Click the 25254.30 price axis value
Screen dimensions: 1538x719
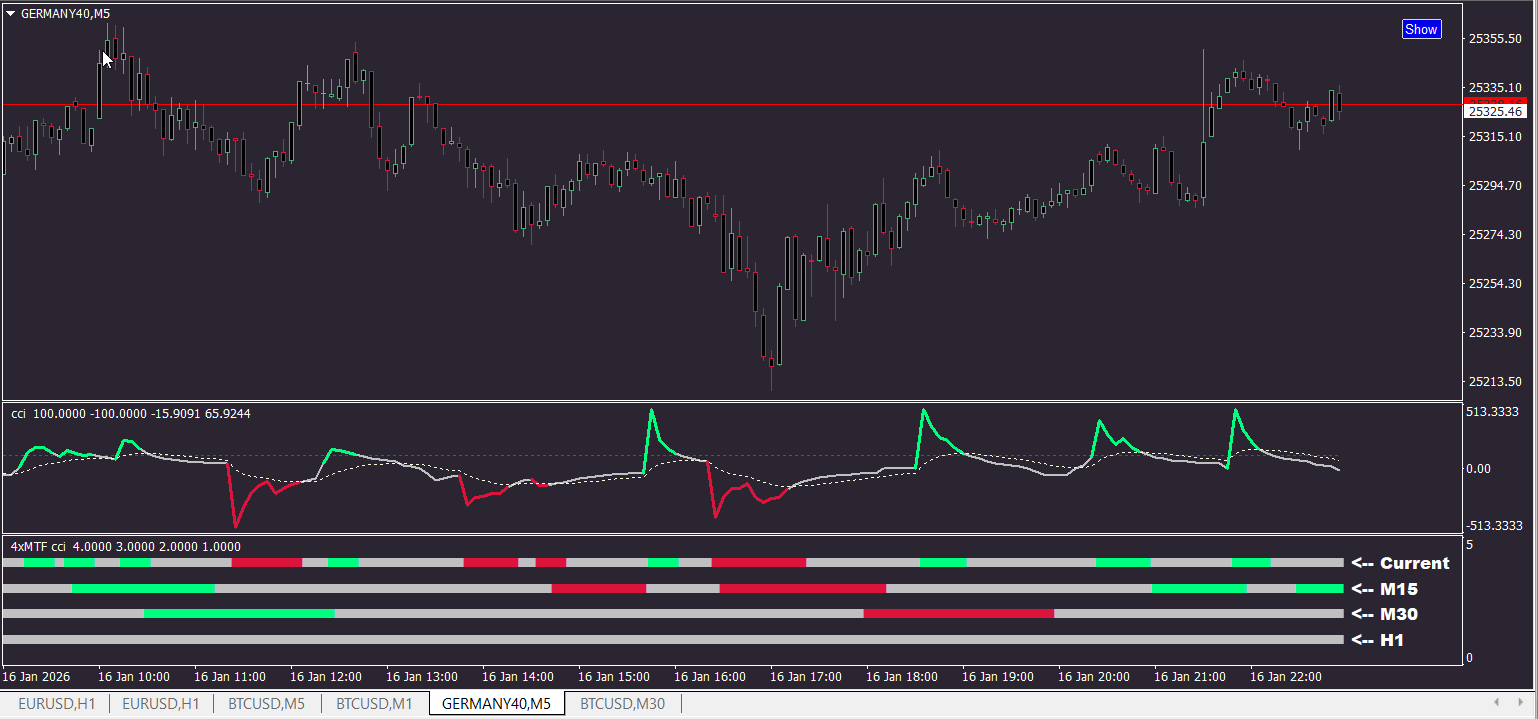click(1495, 284)
